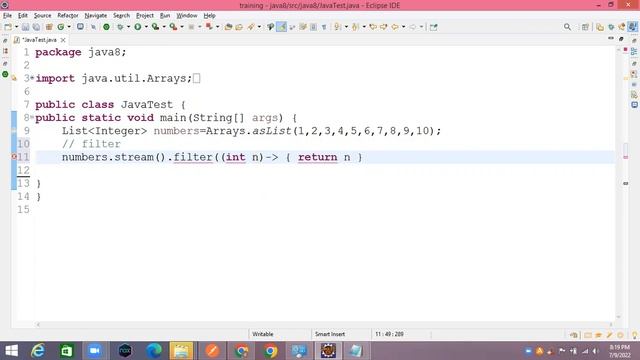Viewport: 640px width, 360px height.
Task: Collapse the main method fold on line 8
Action: pyautogui.click(x=32, y=117)
